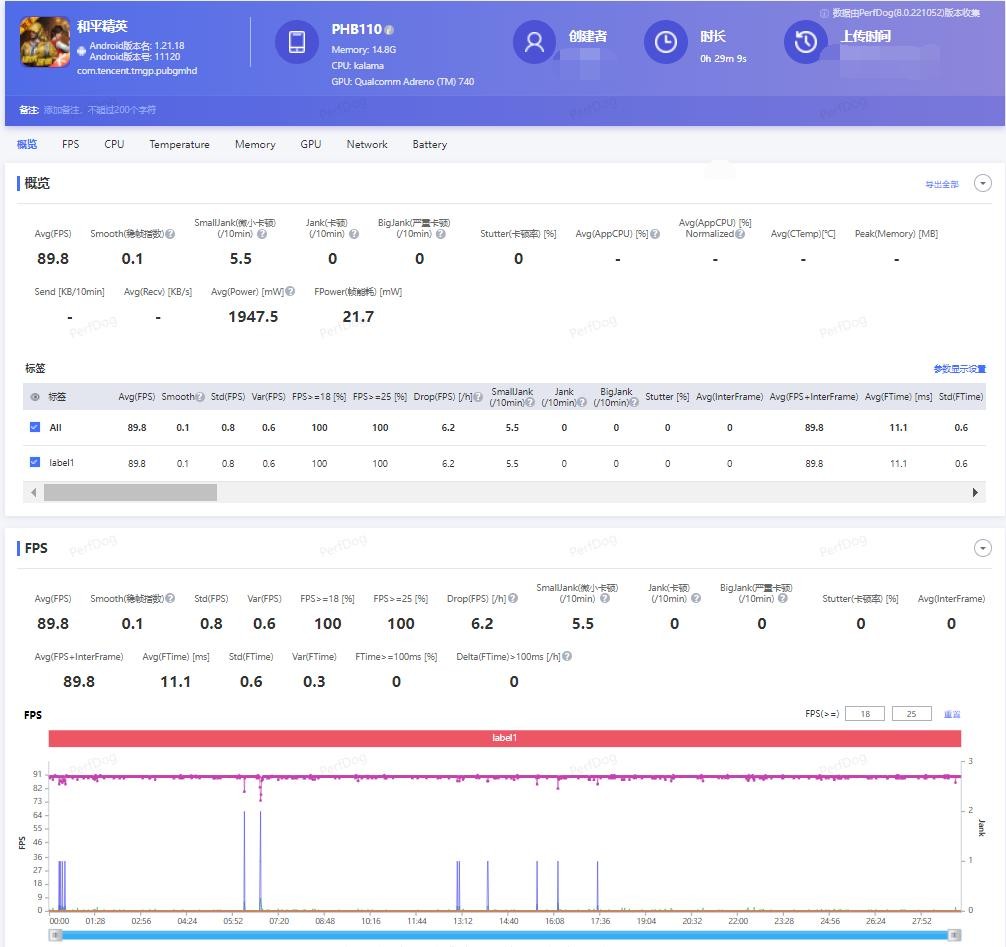Click the red label1 bar above FPS chart
This screenshot has width=1006, height=947.
[x=504, y=738]
